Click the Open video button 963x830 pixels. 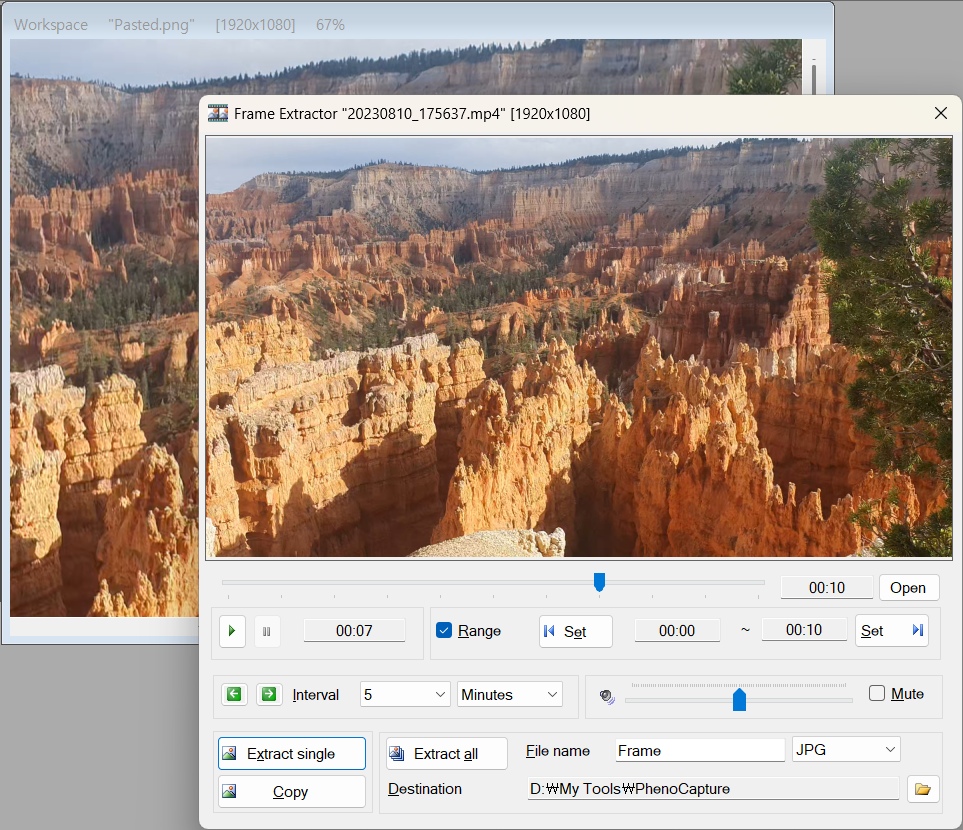pyautogui.click(x=908, y=588)
